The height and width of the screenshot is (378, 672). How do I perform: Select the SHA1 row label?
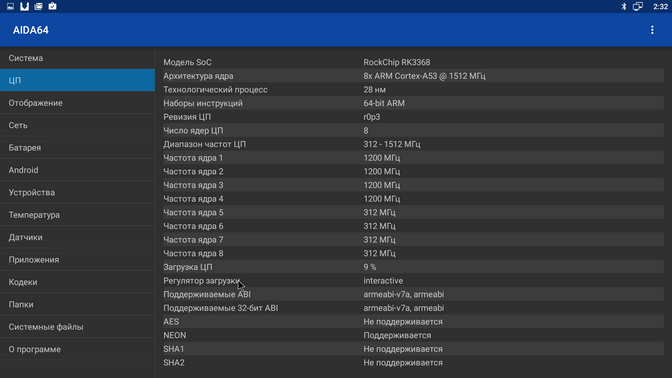tap(174, 349)
